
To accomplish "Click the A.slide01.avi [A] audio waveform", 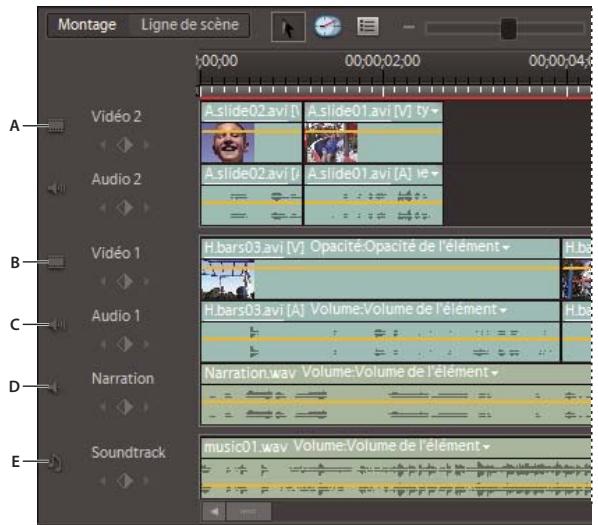I will click(374, 206).
